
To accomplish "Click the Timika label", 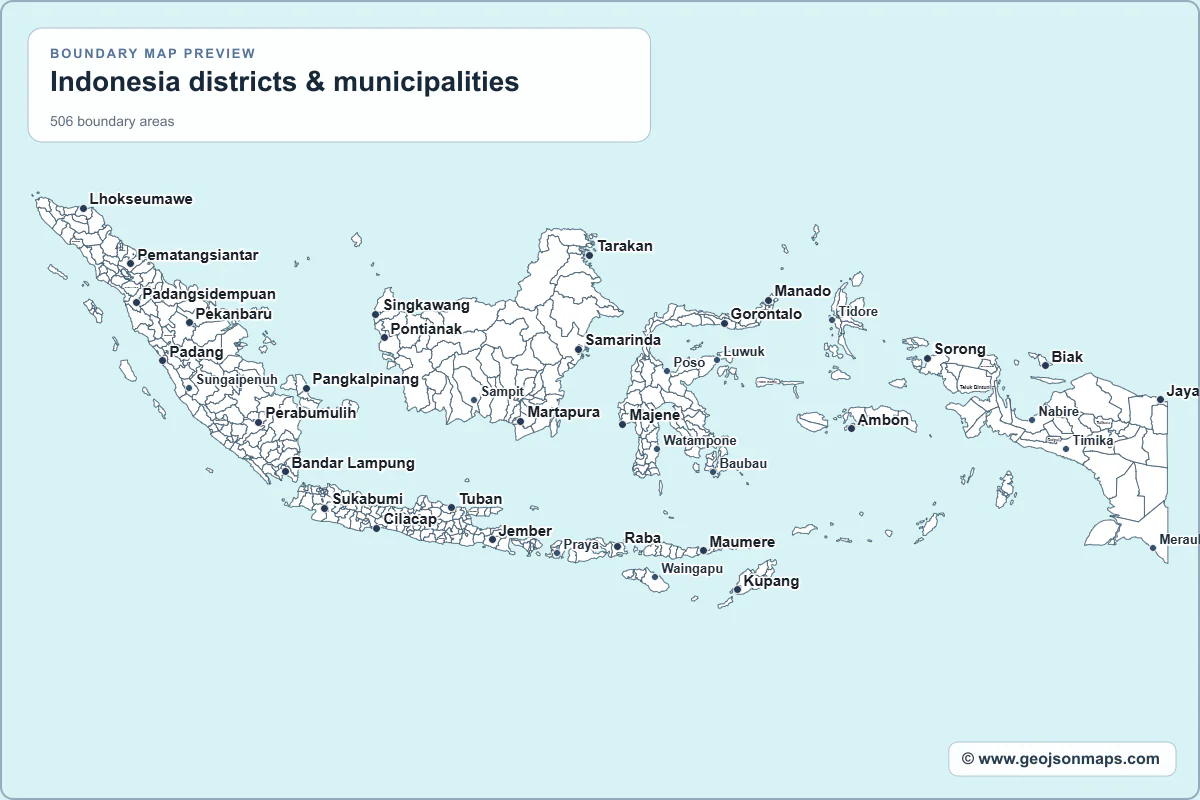I will coord(1093,440).
